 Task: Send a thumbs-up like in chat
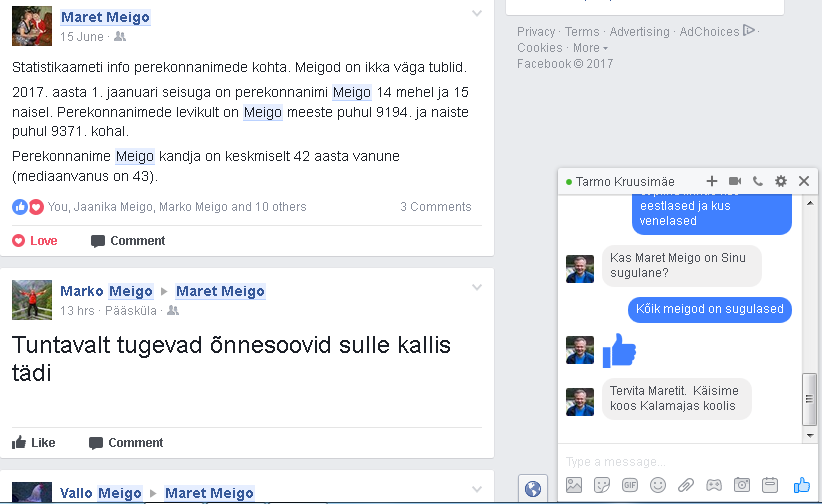click(802, 485)
